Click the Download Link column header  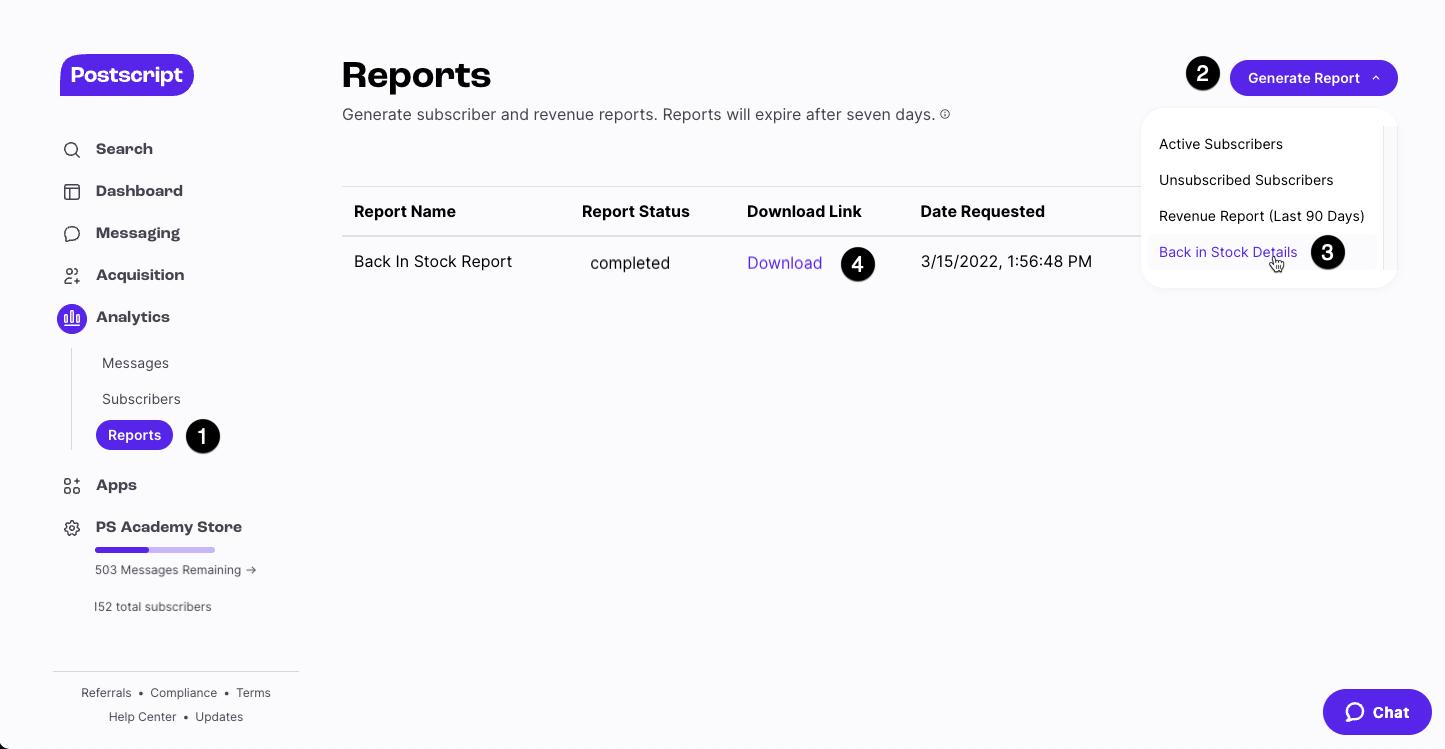pyautogui.click(x=804, y=212)
